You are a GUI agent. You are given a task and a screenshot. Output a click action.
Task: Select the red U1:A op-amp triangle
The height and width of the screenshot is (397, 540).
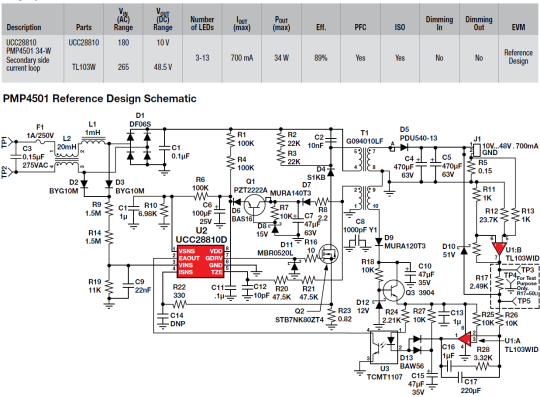pyautogui.click(x=466, y=339)
